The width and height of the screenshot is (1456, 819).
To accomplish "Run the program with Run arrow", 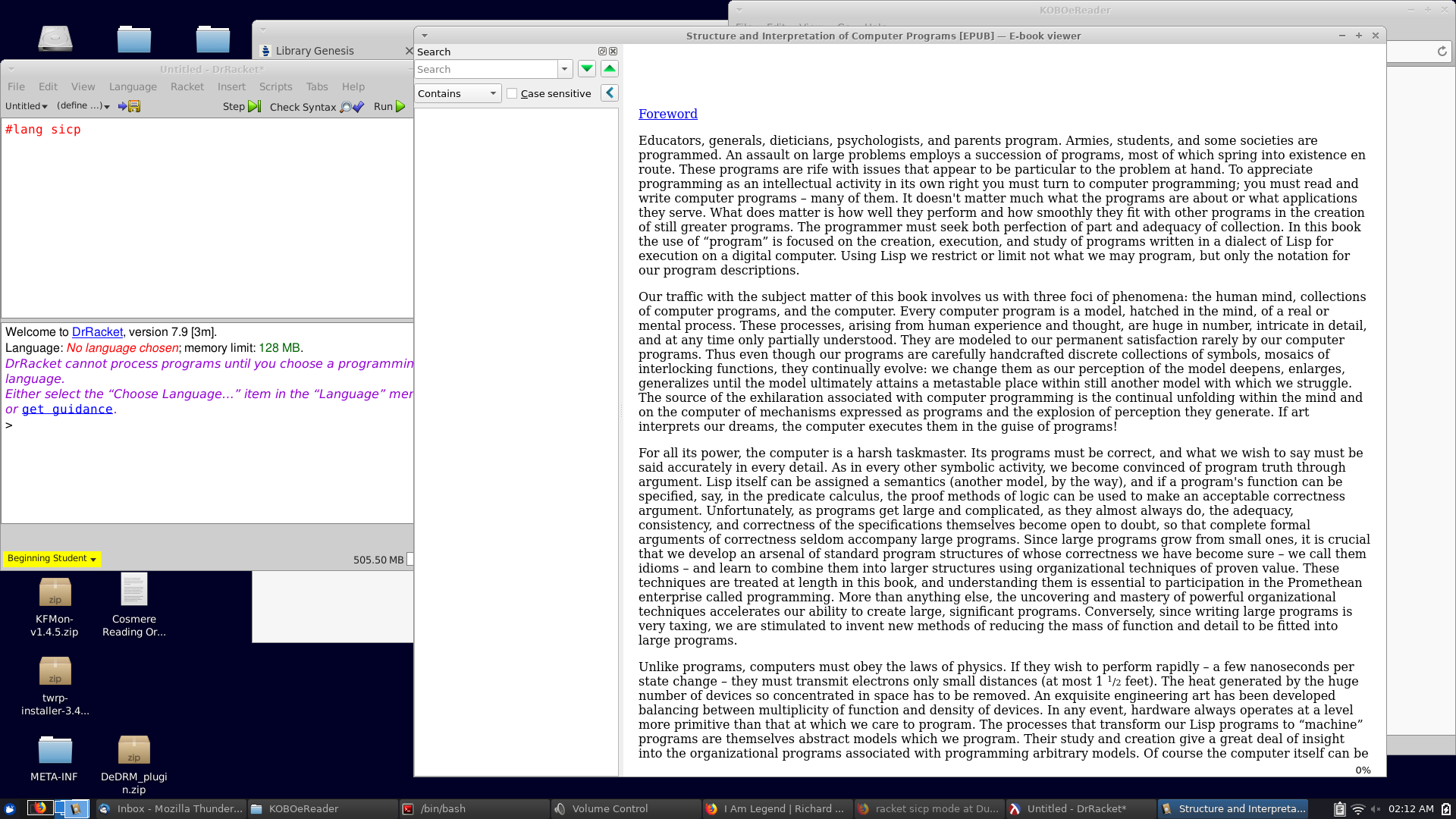I will 400,106.
